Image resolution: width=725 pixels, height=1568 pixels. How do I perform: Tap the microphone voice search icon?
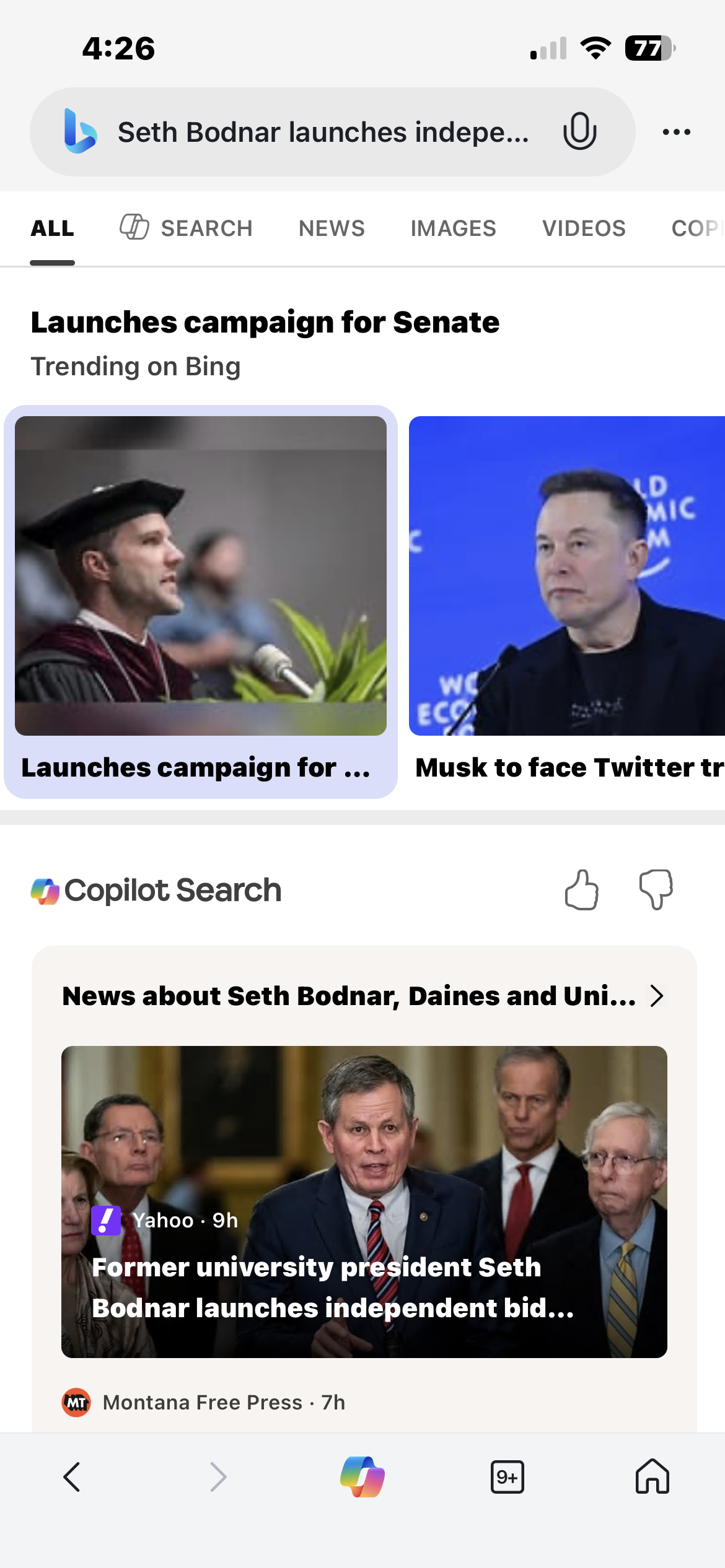click(579, 131)
